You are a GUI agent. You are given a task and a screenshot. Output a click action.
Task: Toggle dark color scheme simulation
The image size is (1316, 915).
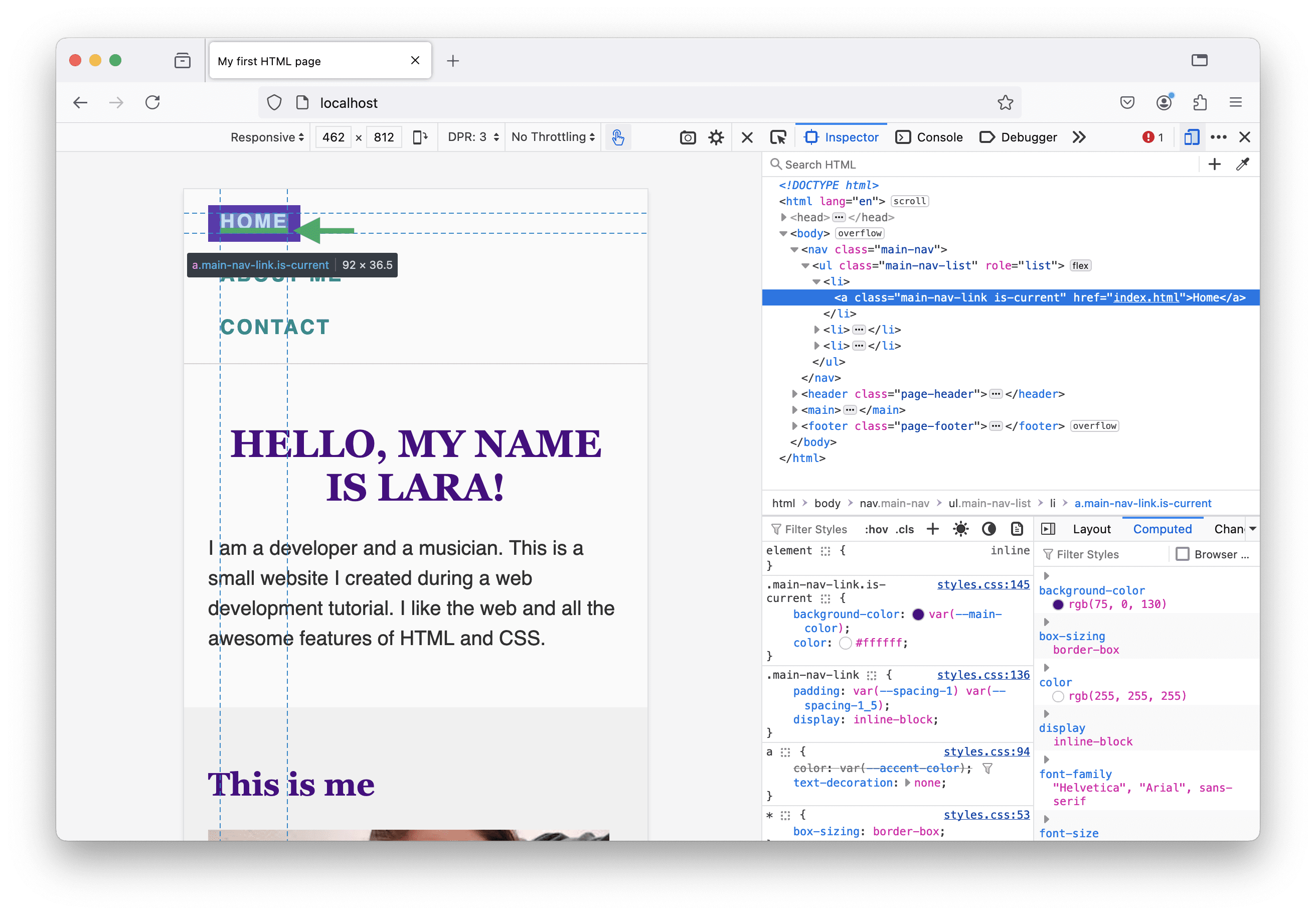(989, 529)
